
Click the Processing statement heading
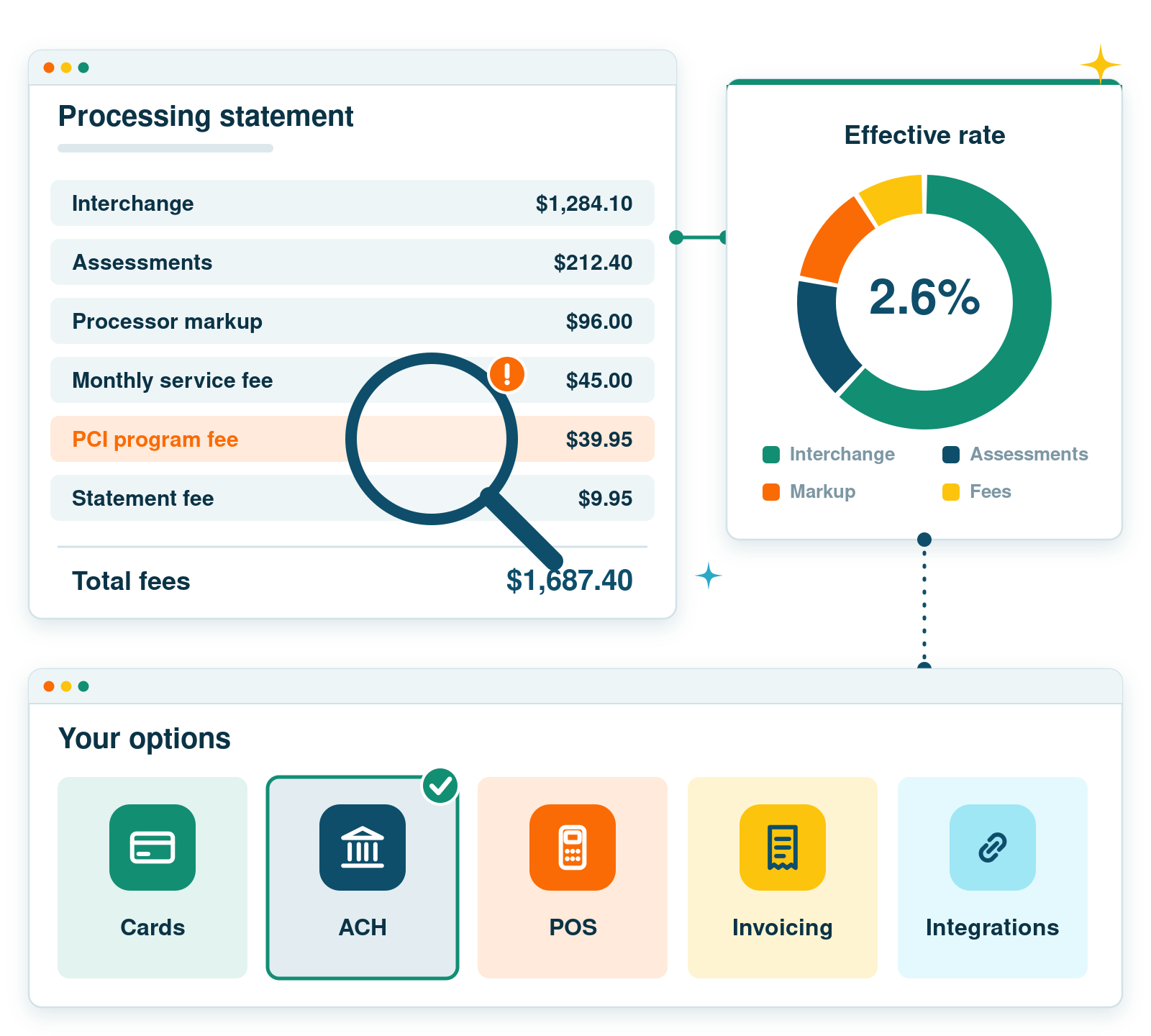[x=206, y=117]
